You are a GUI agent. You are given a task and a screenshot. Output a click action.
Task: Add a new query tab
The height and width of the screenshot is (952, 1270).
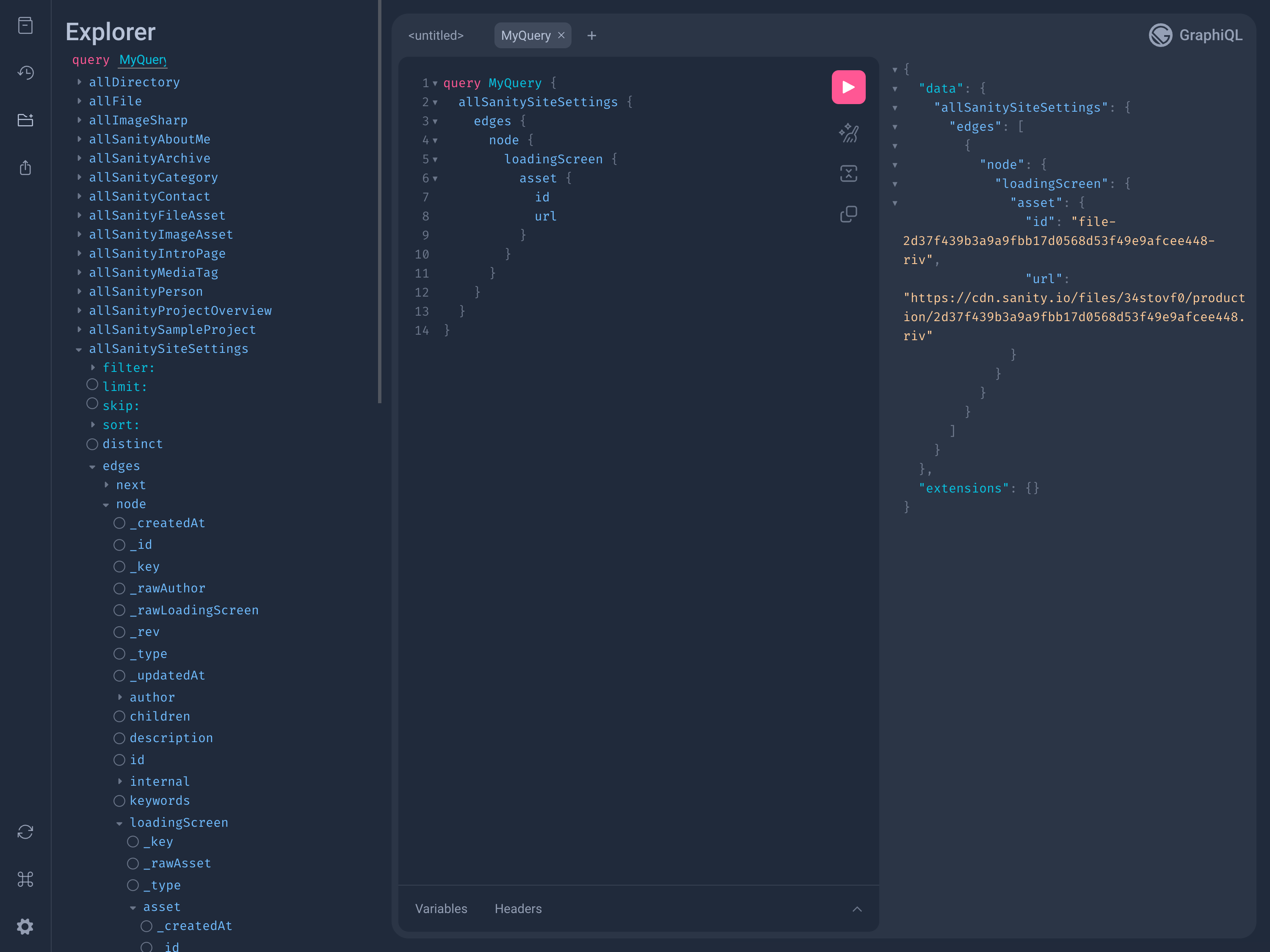[x=591, y=36]
